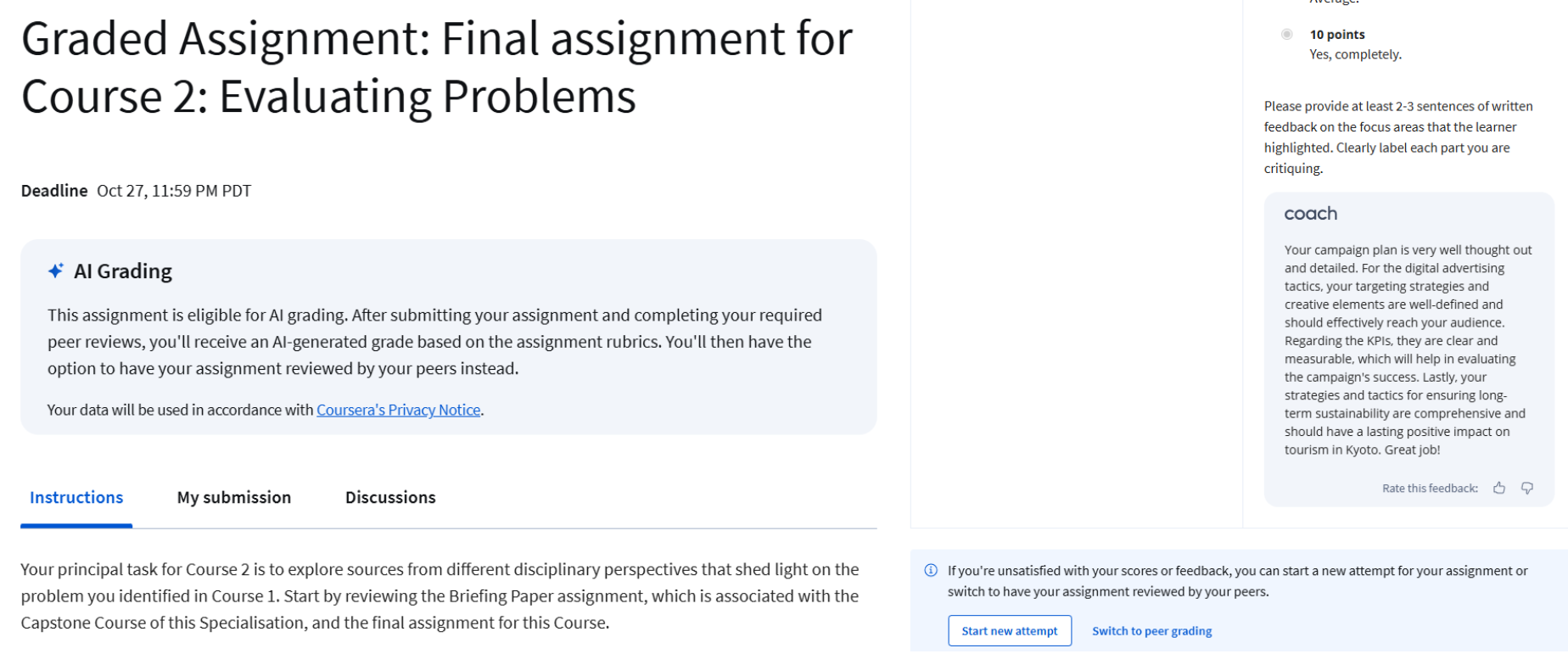Click the AI Grading section heading
Viewport: 1568px width, 665px height.
click(x=123, y=271)
